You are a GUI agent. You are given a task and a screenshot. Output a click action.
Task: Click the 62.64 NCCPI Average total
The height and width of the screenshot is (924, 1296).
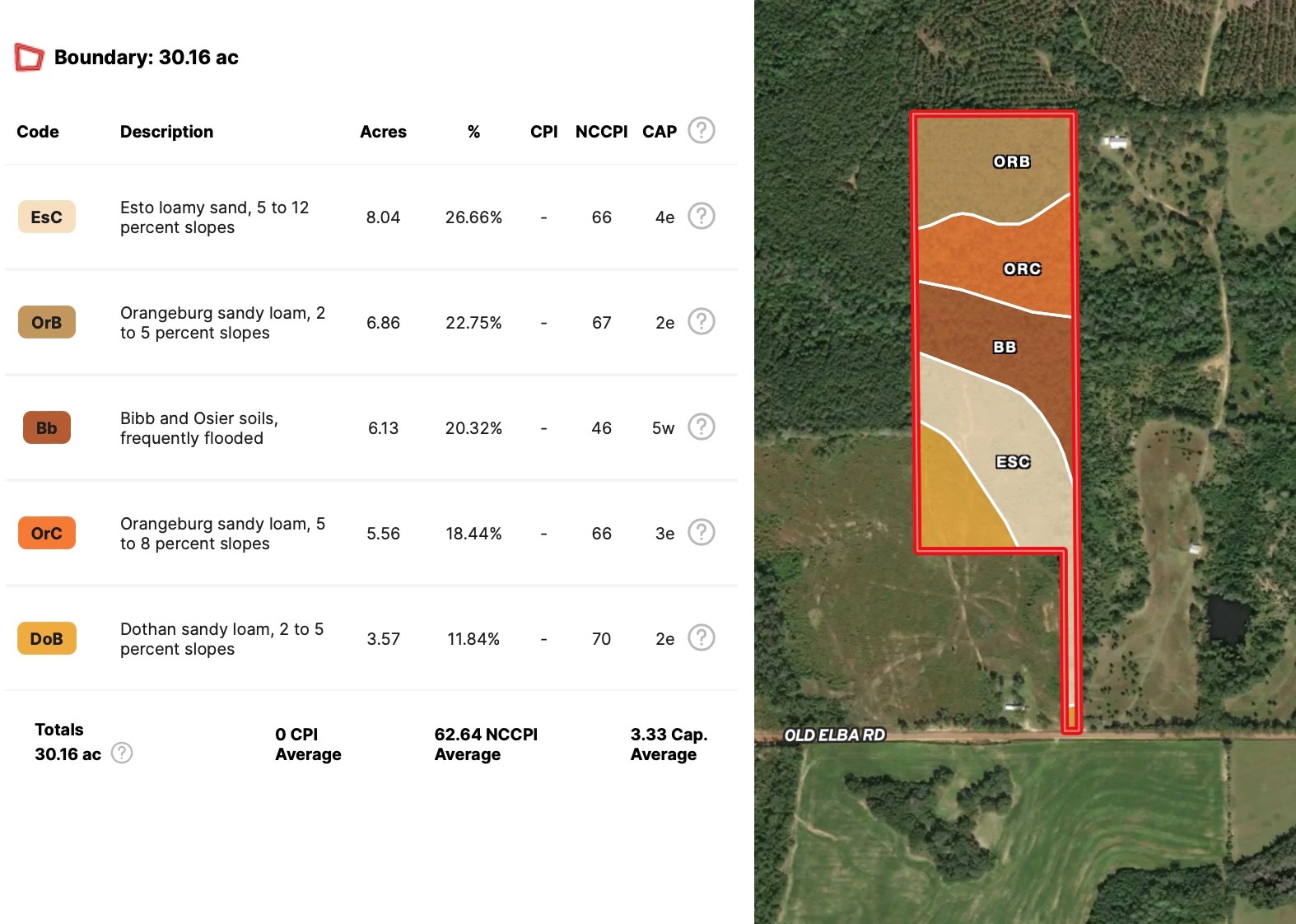(486, 744)
